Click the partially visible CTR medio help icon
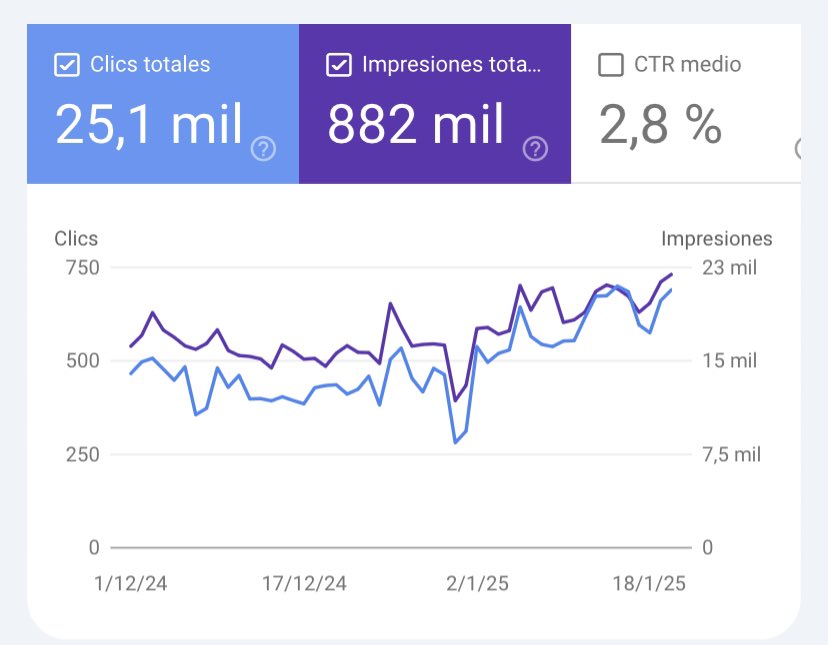The width and height of the screenshot is (828, 645). click(798, 150)
